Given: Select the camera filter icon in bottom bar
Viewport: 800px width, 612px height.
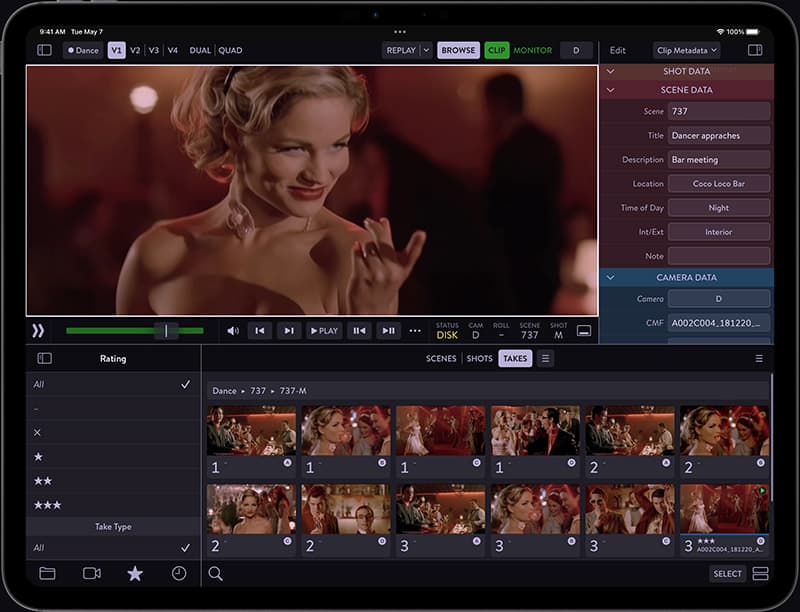Looking at the screenshot, I should point(92,573).
